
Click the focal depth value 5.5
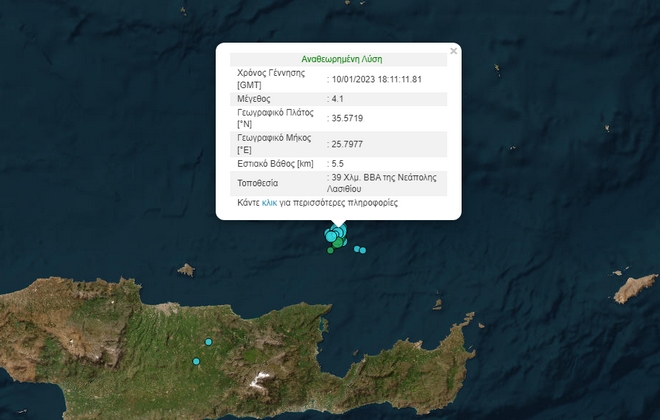pos(338,162)
